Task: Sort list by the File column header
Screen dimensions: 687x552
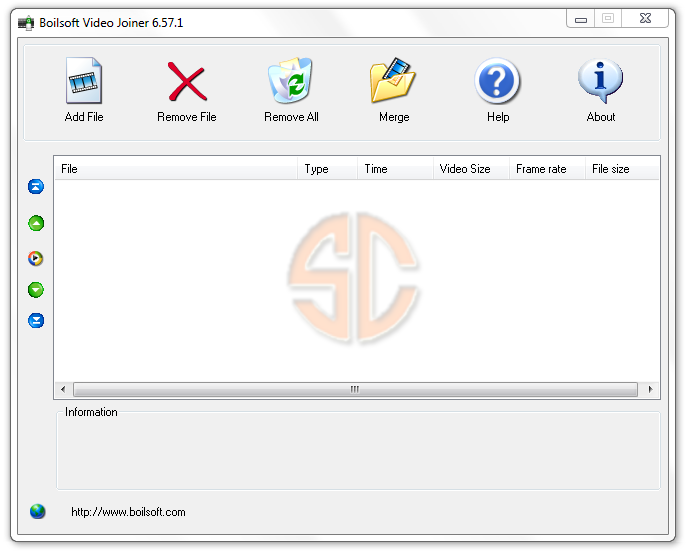Action: click(x=176, y=169)
